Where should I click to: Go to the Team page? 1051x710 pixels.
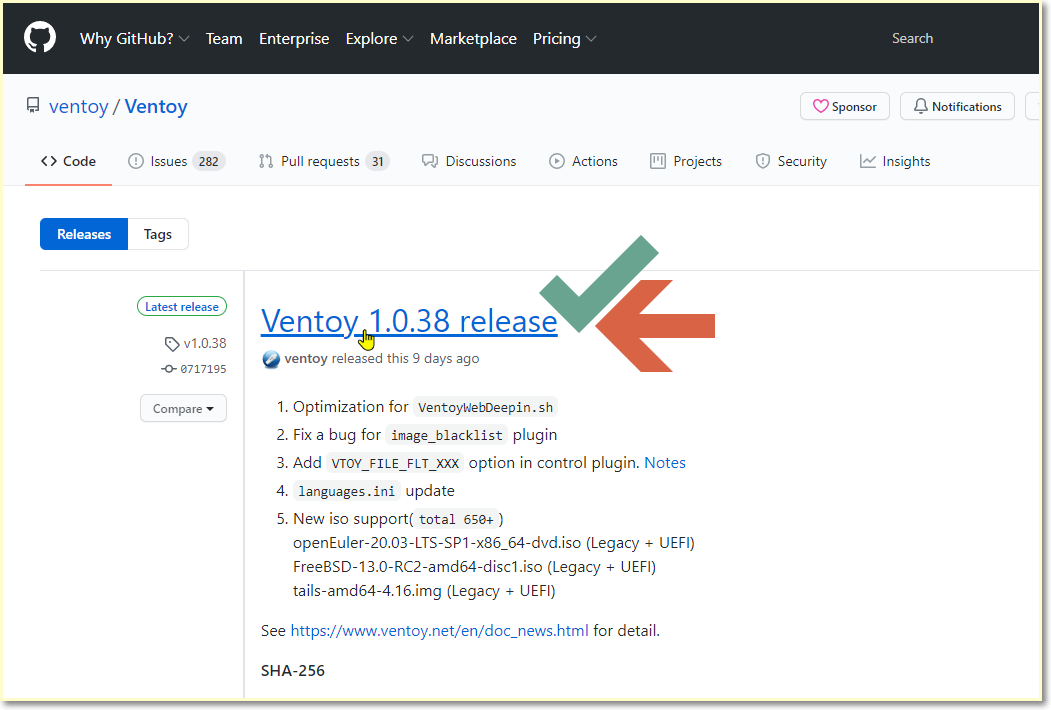[224, 39]
